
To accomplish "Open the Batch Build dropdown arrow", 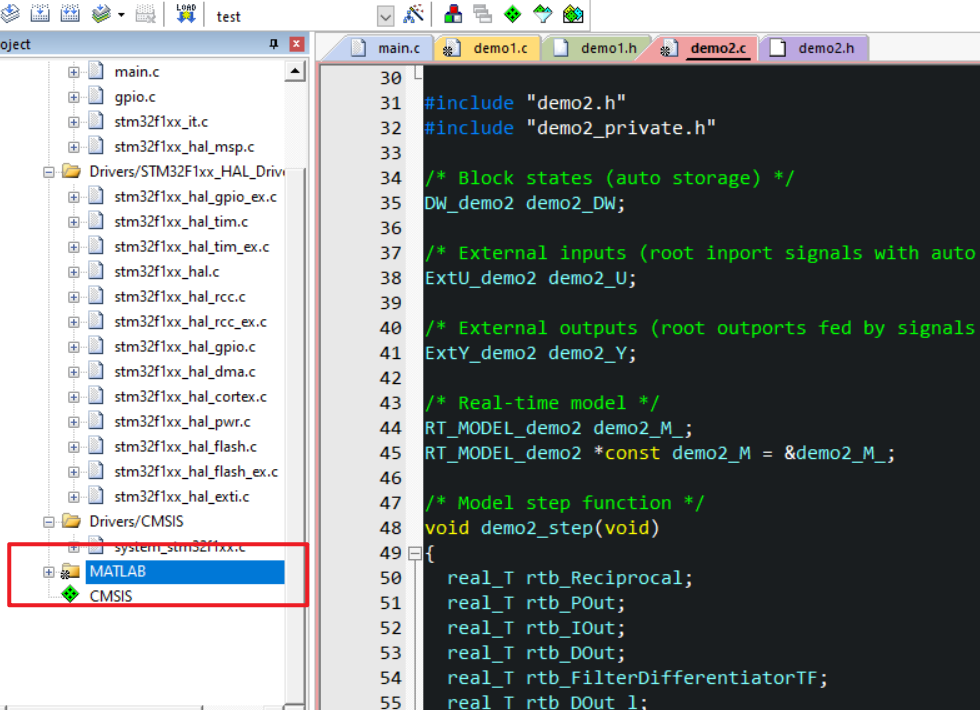I will [x=121, y=15].
